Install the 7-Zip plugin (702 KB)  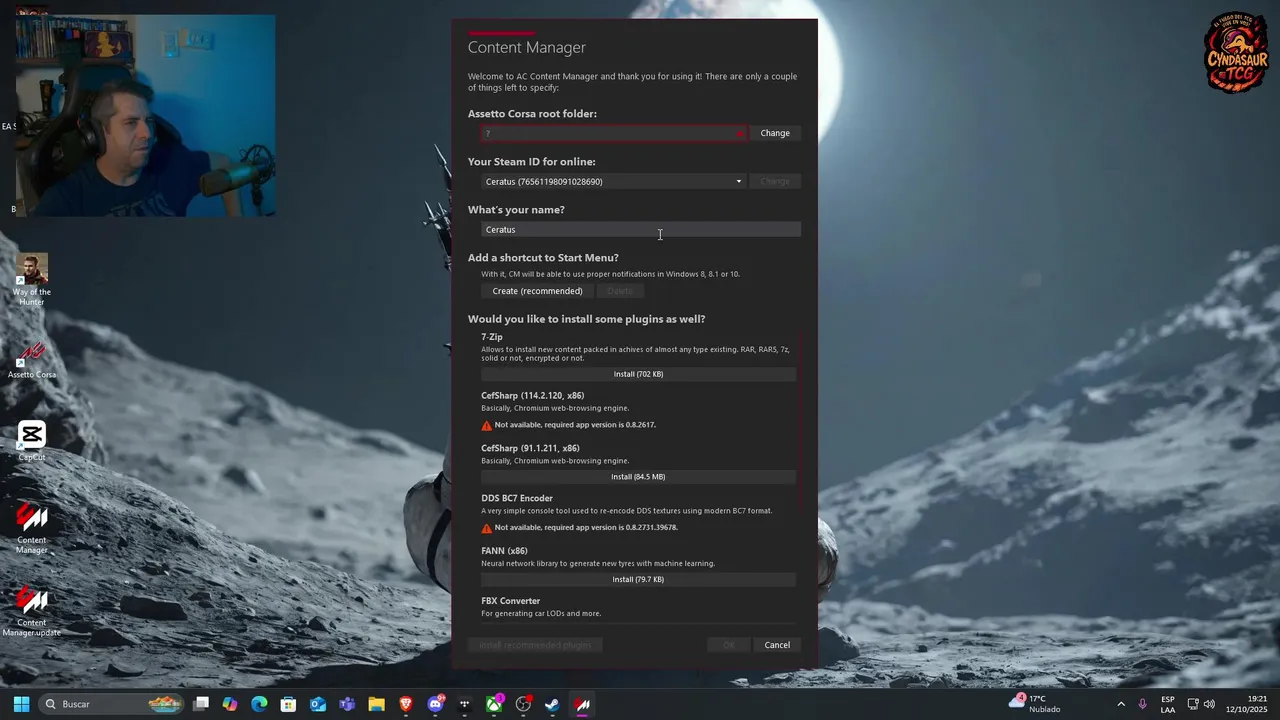(638, 374)
